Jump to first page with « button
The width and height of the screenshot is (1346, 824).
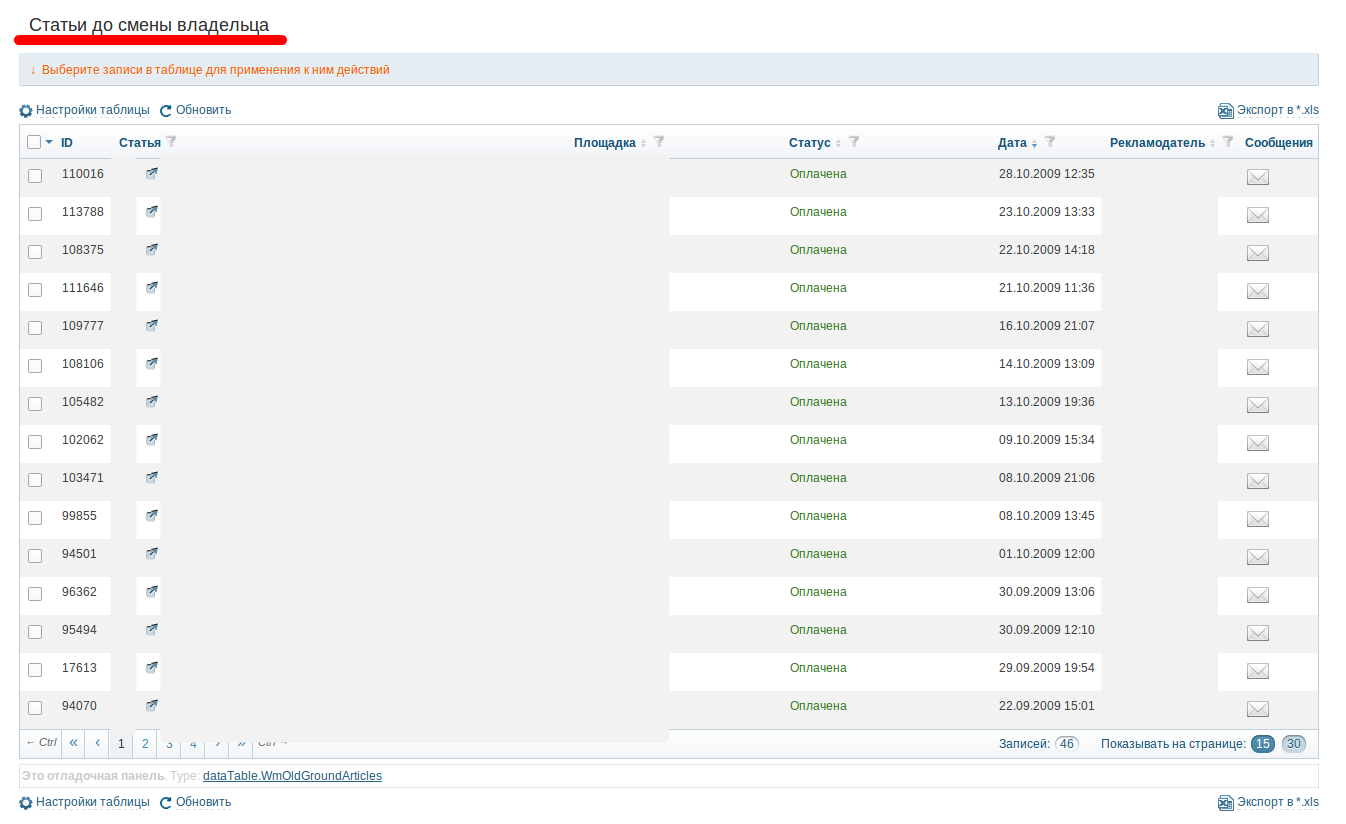pyautogui.click(x=74, y=743)
